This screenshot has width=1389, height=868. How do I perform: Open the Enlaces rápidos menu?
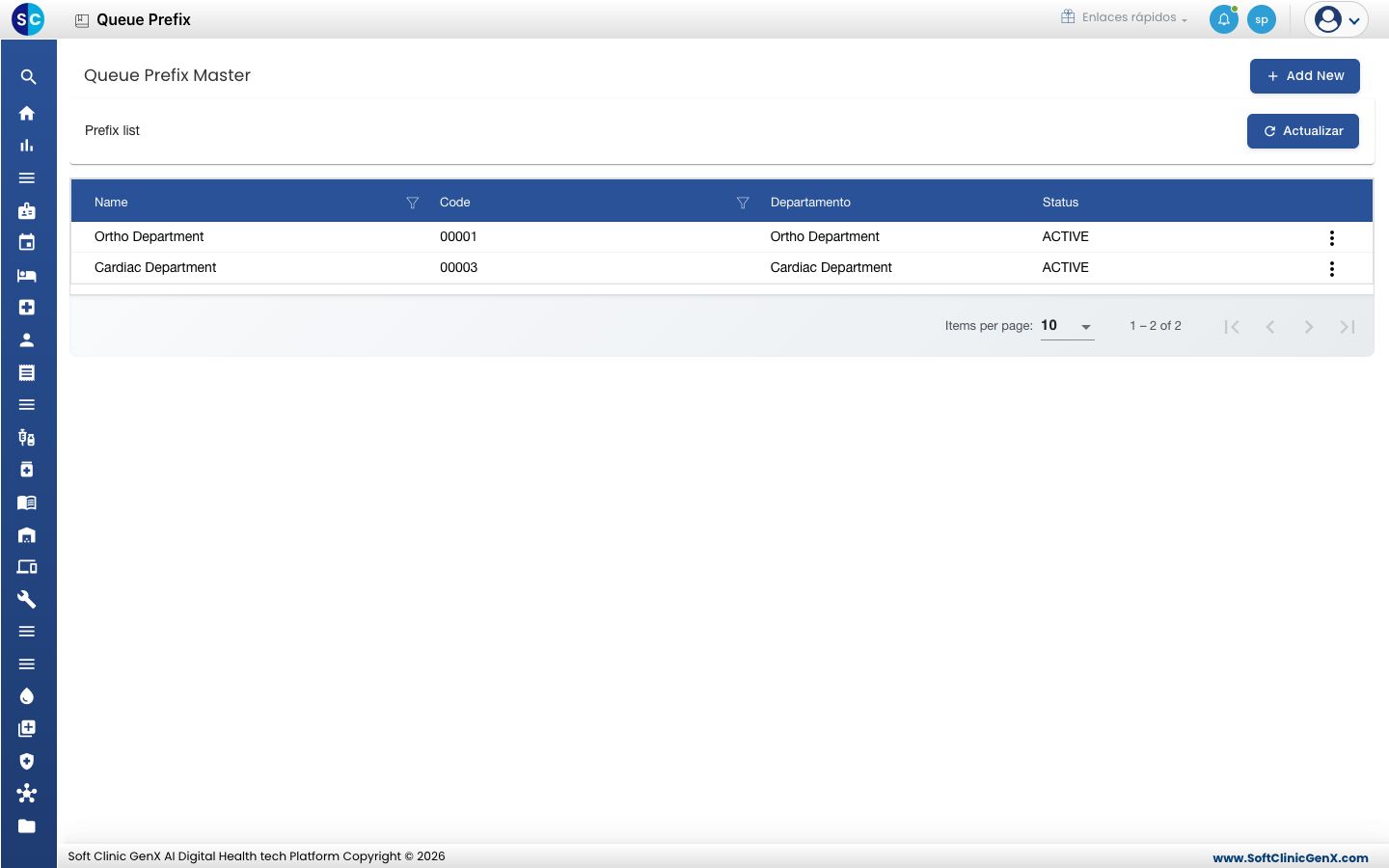(1125, 17)
